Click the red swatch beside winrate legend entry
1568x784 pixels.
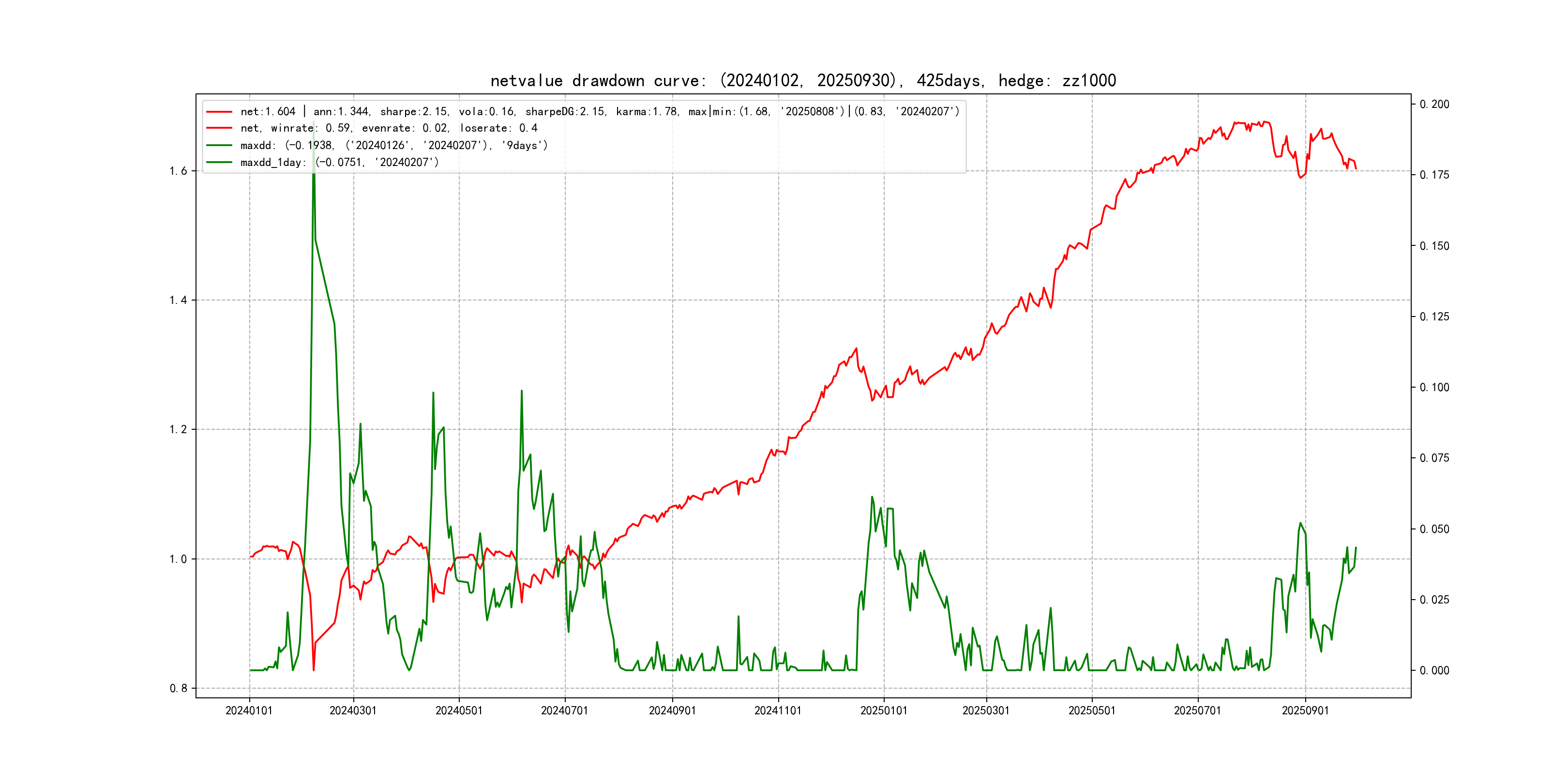click(x=219, y=128)
